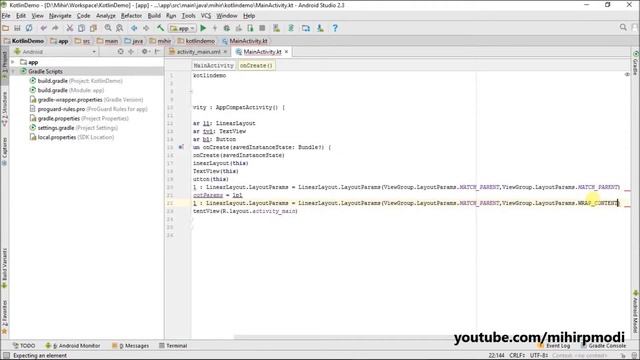Click the Replace magnifier icon
640x360 pixels.
pyautogui.click(x=120, y=28)
